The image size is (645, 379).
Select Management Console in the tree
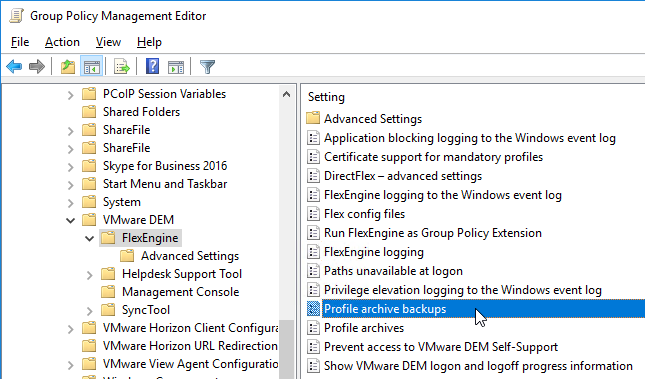click(x=181, y=292)
